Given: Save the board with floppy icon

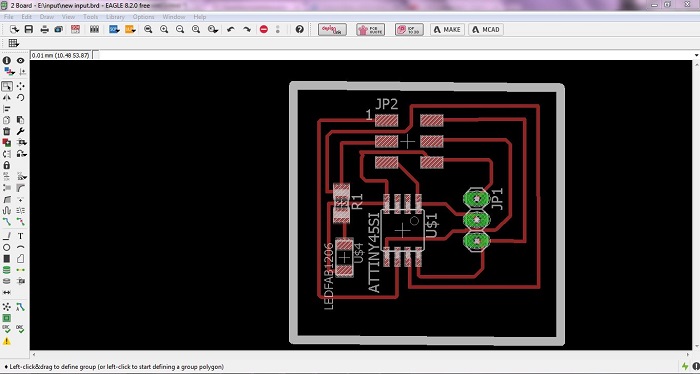Looking at the screenshot, I should point(29,29).
